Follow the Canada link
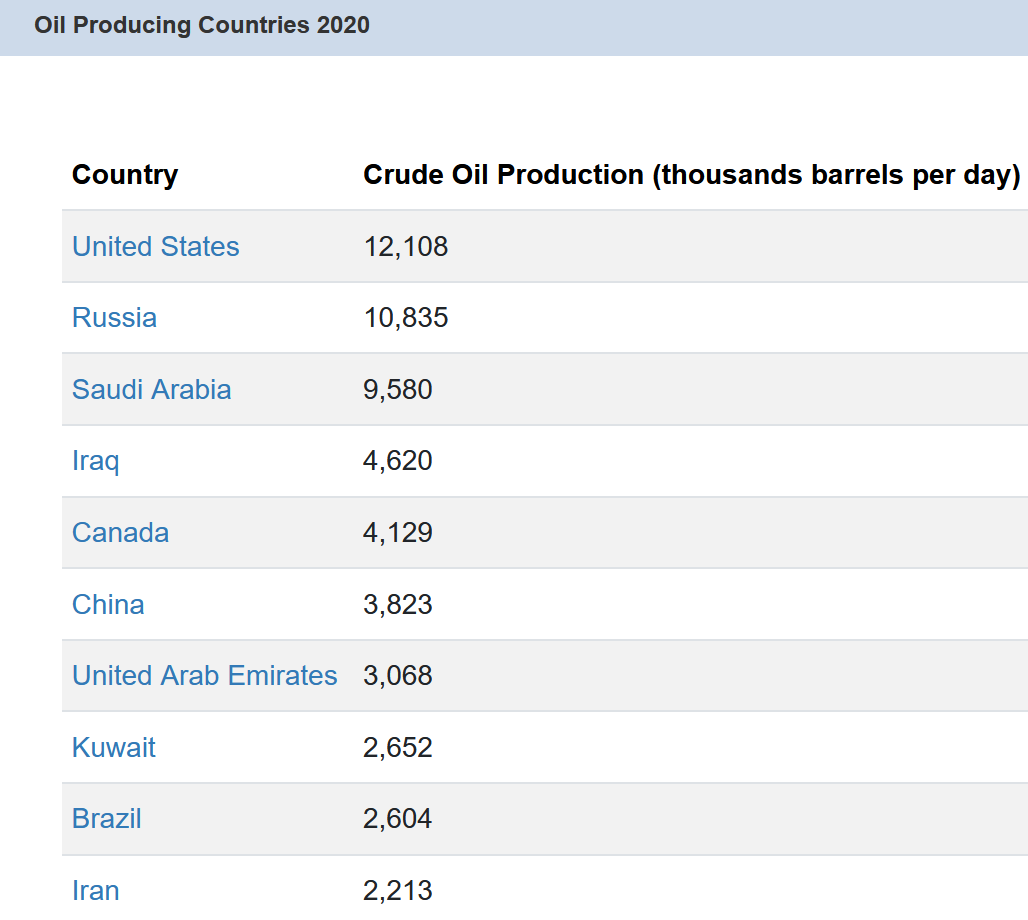Viewport: 1028px width, 920px height. tap(121, 532)
